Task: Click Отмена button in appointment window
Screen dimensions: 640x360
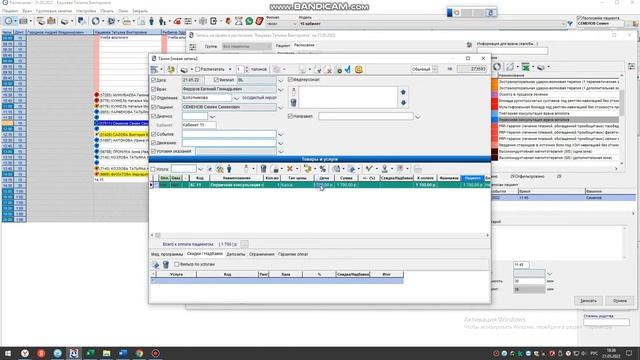Action: (620, 301)
